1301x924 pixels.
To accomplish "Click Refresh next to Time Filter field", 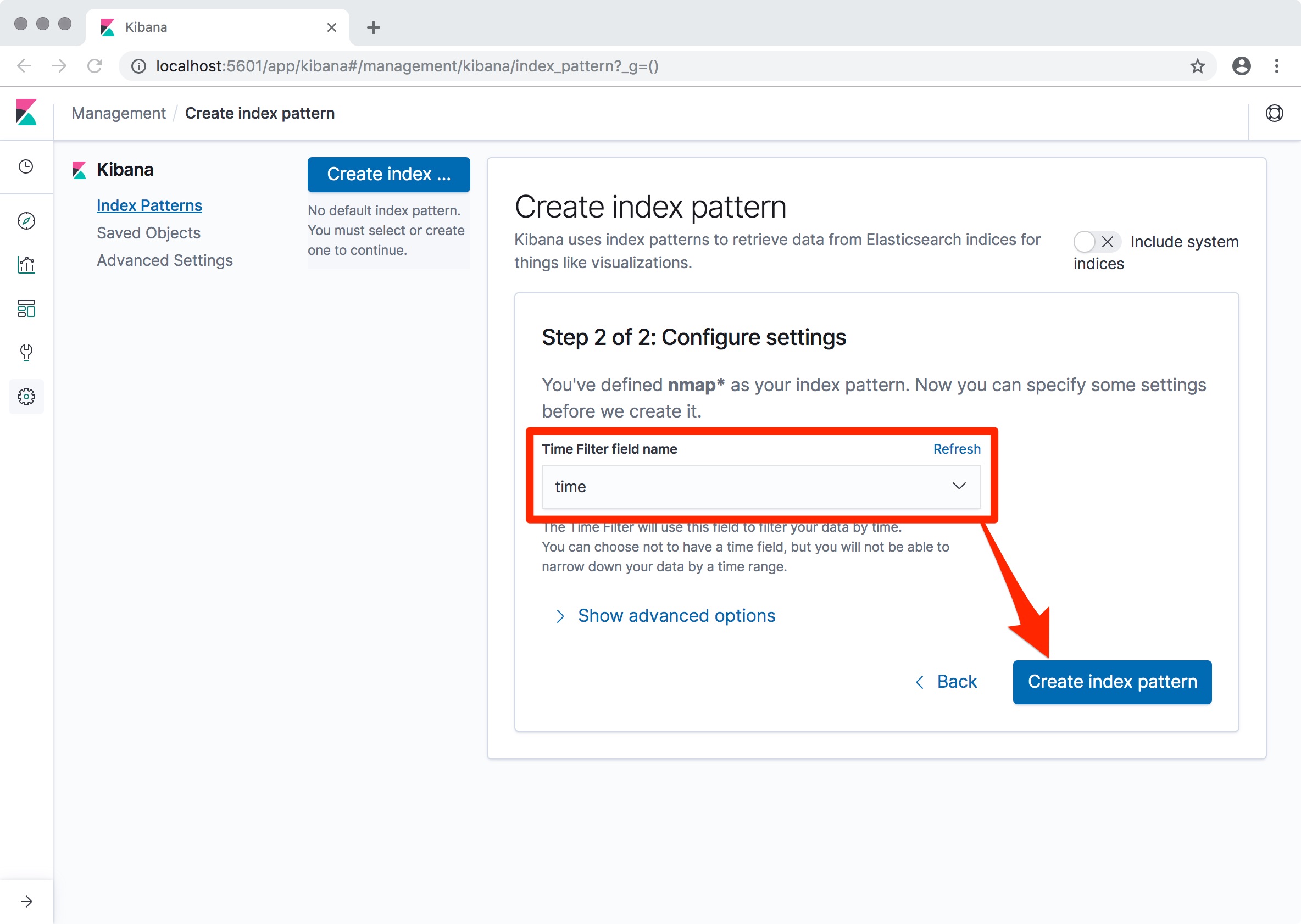I will tap(957, 449).
